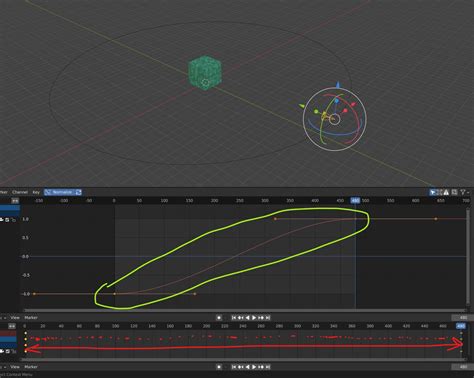Toggle the middle icon in timeline bottom channel row
474x378 pixels.
point(7,351)
